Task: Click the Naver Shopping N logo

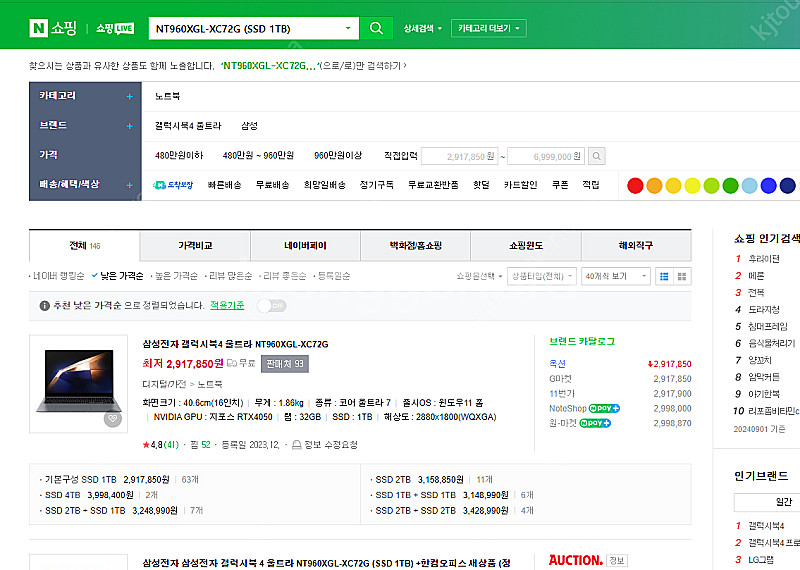Action: (39, 28)
